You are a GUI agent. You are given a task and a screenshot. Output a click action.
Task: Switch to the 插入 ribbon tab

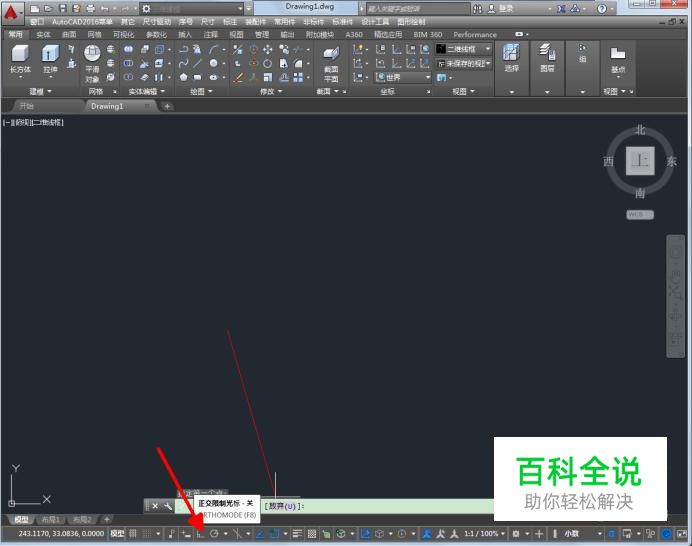click(184, 34)
